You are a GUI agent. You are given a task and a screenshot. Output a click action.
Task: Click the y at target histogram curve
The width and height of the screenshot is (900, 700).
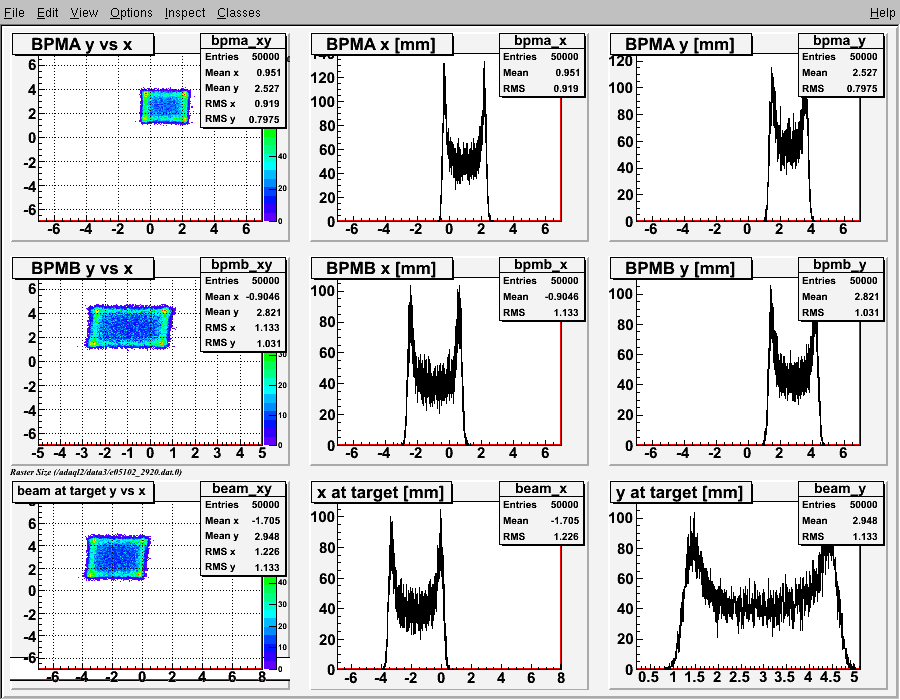click(762, 608)
